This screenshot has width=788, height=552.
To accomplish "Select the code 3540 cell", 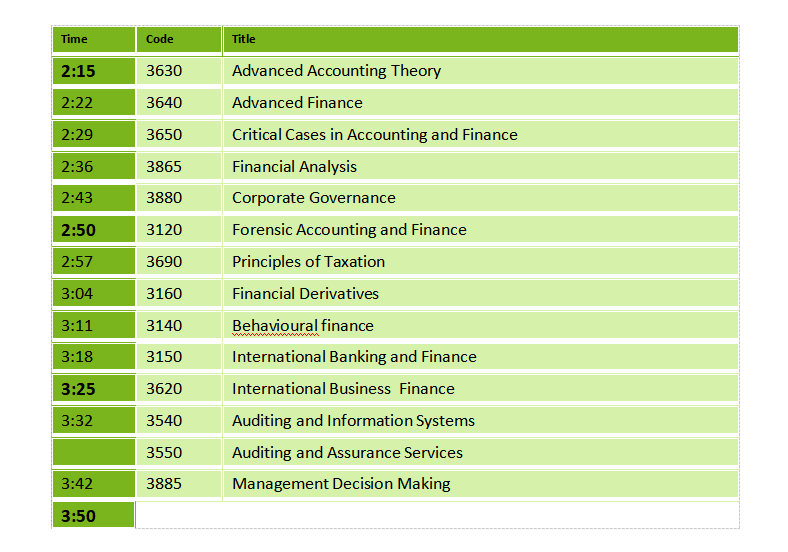I will 164,421.
